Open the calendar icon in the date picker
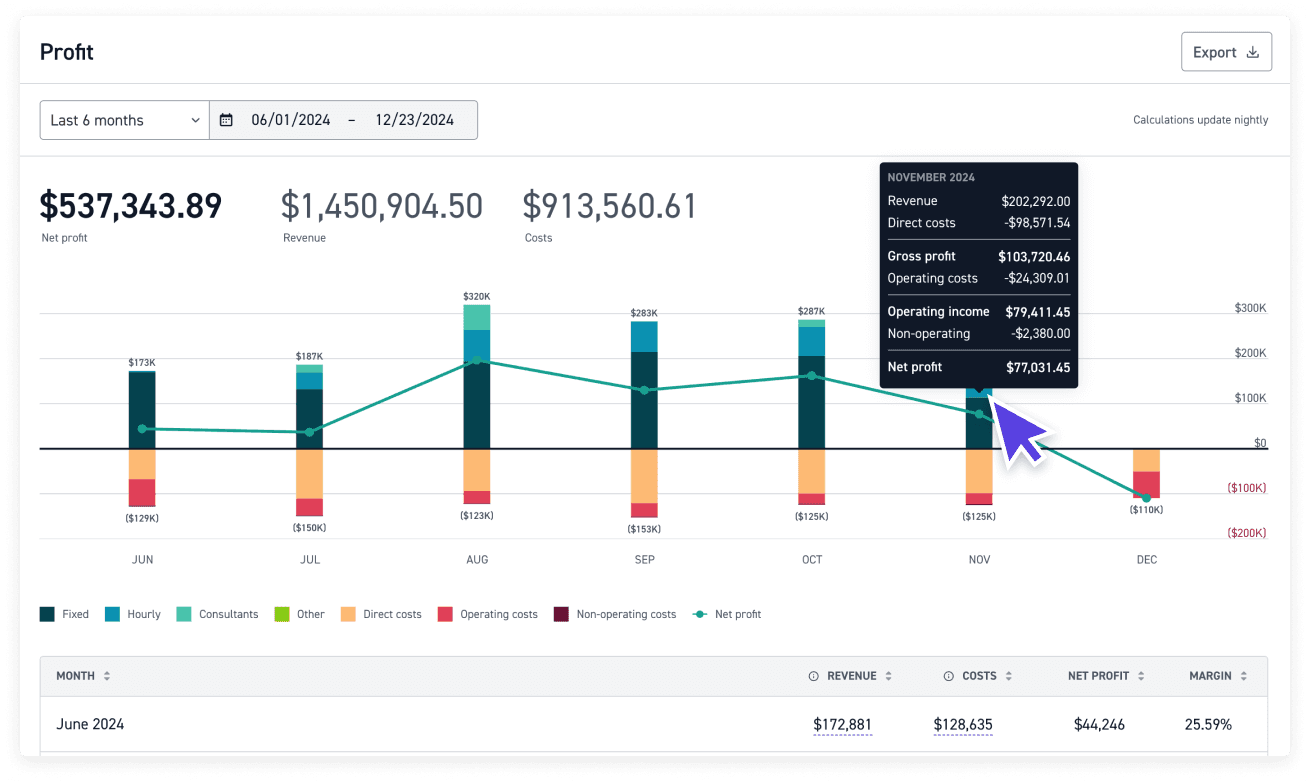 click(x=226, y=120)
